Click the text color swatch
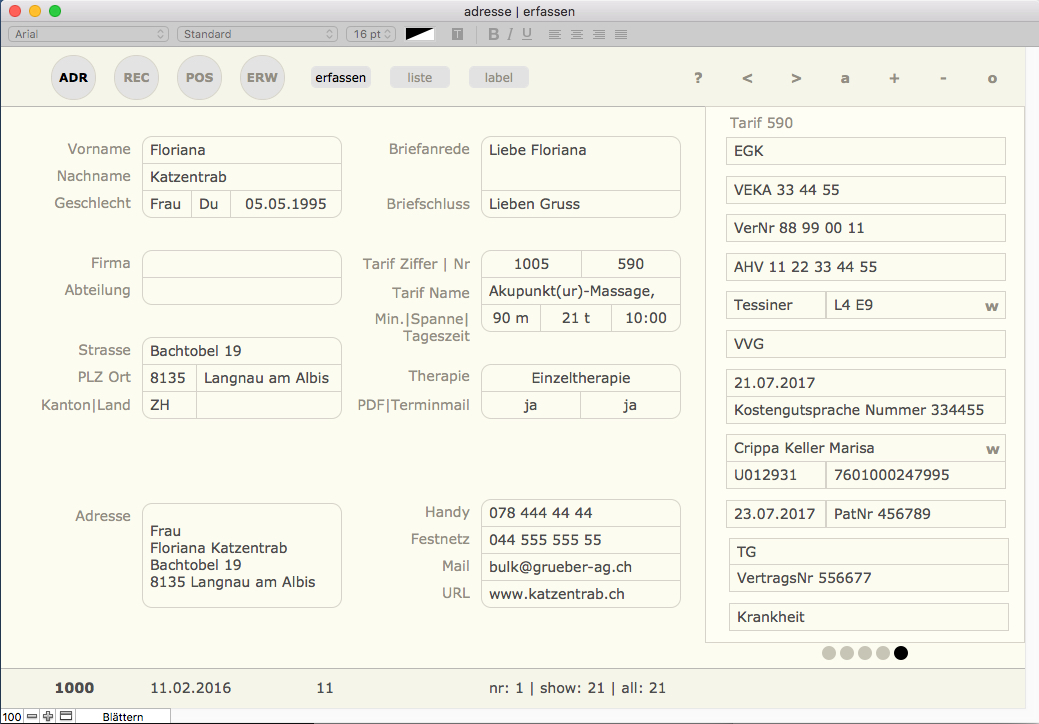 [420, 34]
